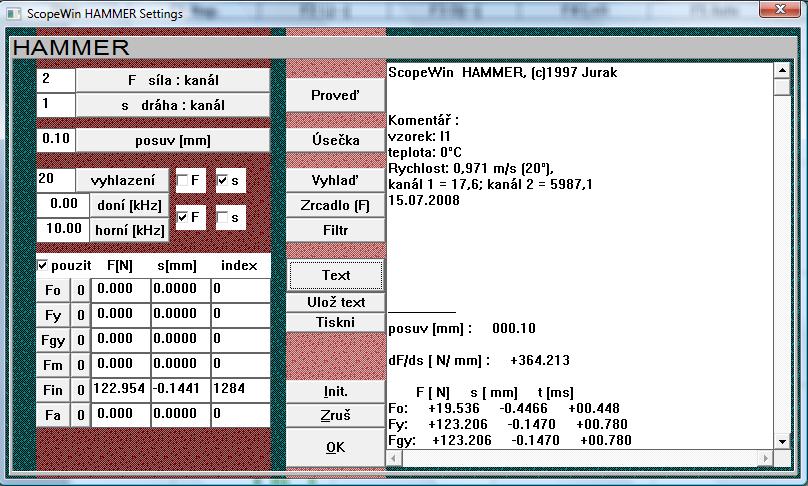Viewport: 808px width, 486px height.
Task: Click the Zrcadlo (F) button
Action: [x=335, y=205]
